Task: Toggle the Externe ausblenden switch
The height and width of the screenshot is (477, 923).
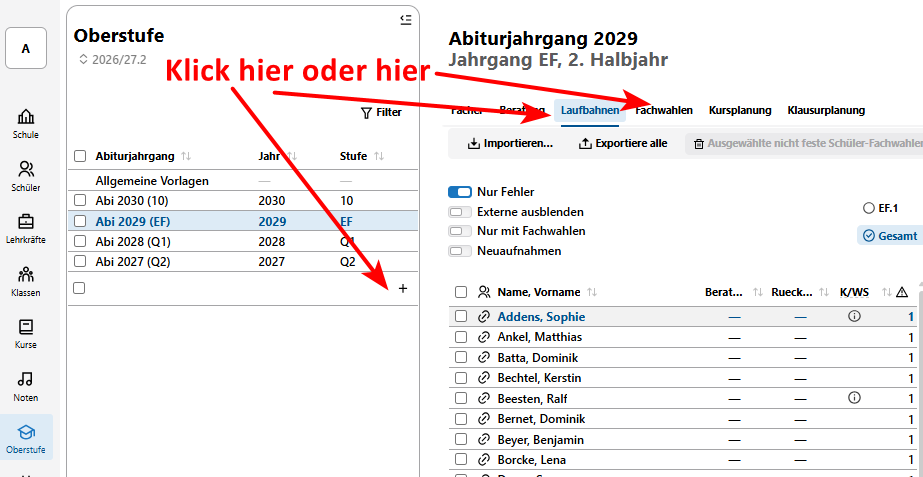Action: click(x=460, y=212)
